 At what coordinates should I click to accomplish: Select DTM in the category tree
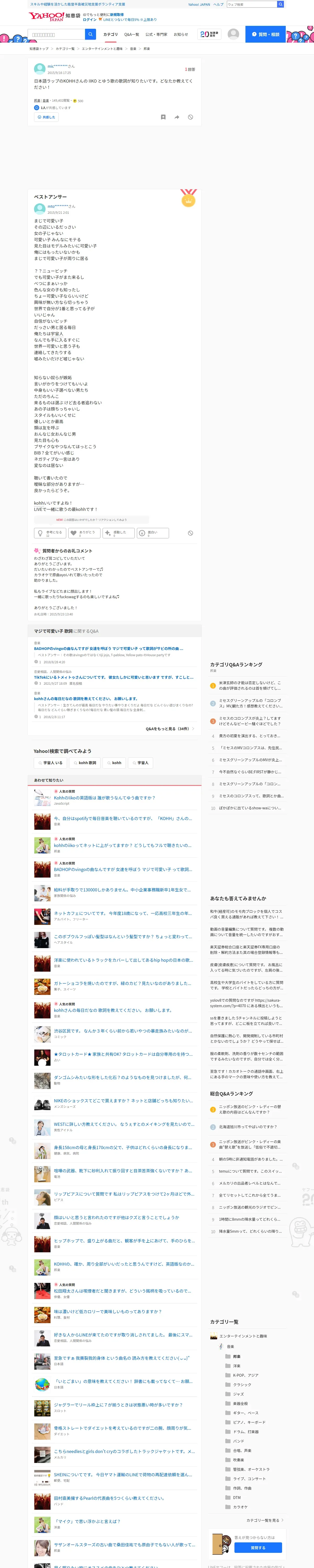(237, 1497)
